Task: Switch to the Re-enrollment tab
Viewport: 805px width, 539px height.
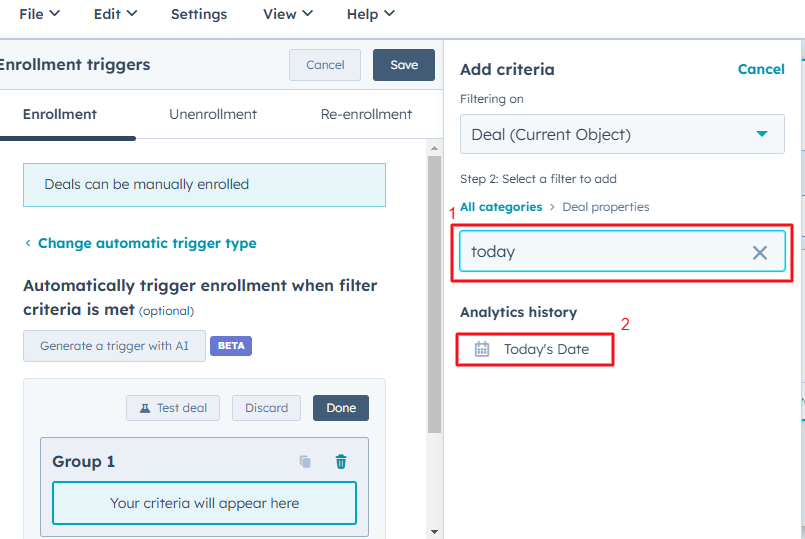Action: pyautogui.click(x=366, y=114)
